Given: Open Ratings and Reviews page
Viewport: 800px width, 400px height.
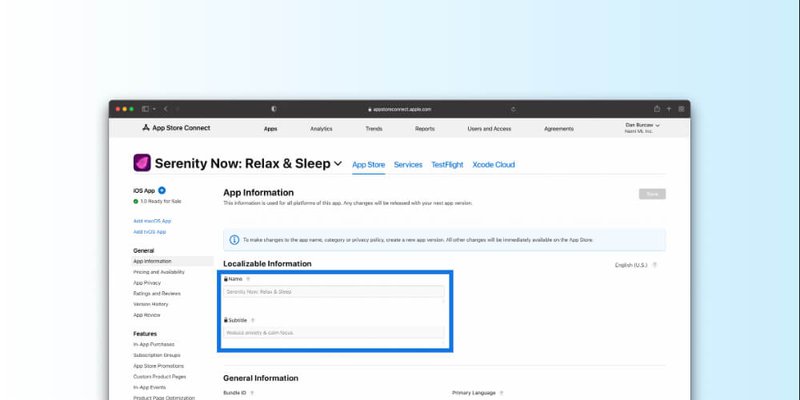Looking at the screenshot, I should [157, 294].
